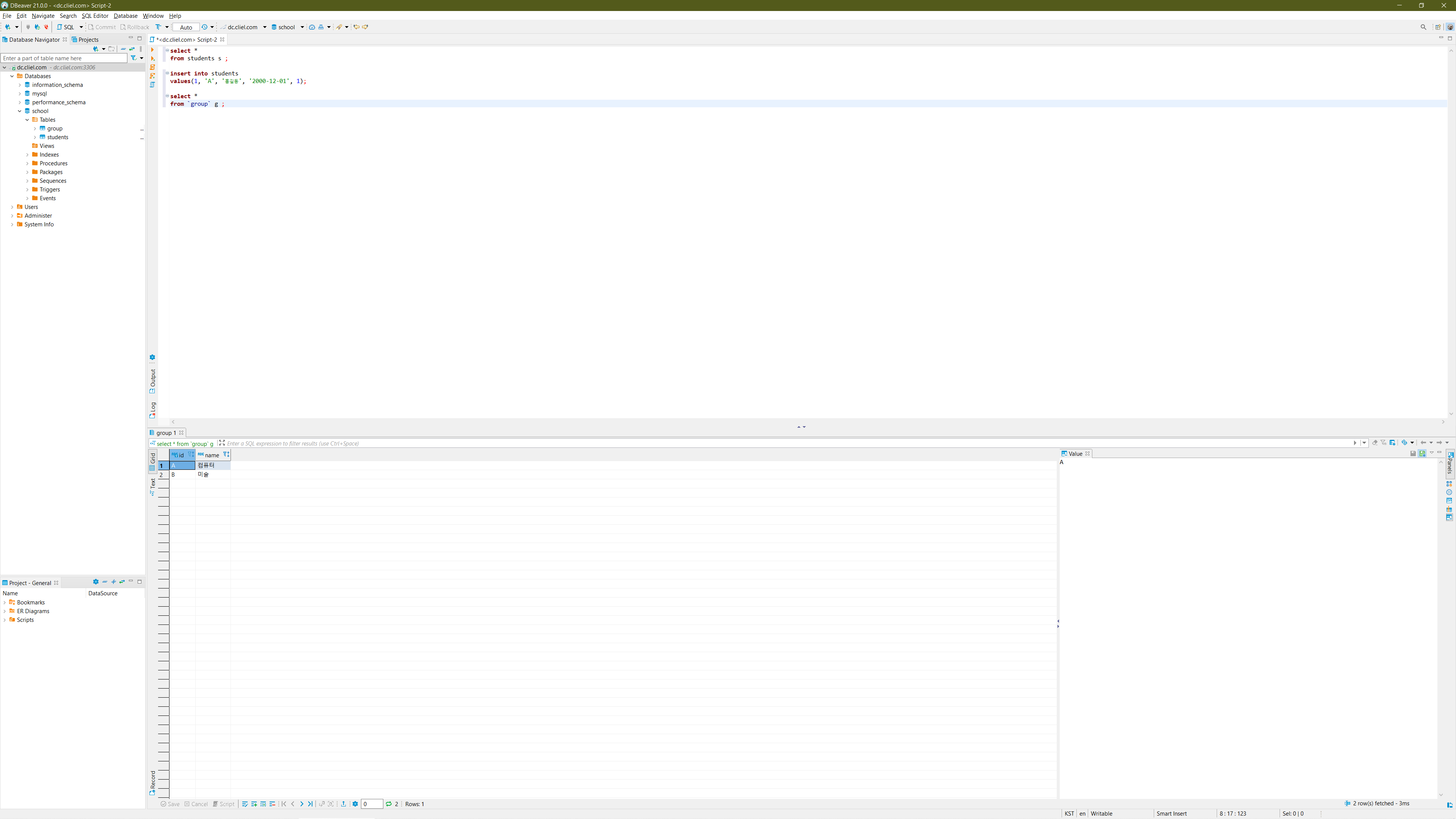This screenshot has width=1456, height=819.
Task: Toggle Link with editor in navigator
Action: (x=132, y=49)
